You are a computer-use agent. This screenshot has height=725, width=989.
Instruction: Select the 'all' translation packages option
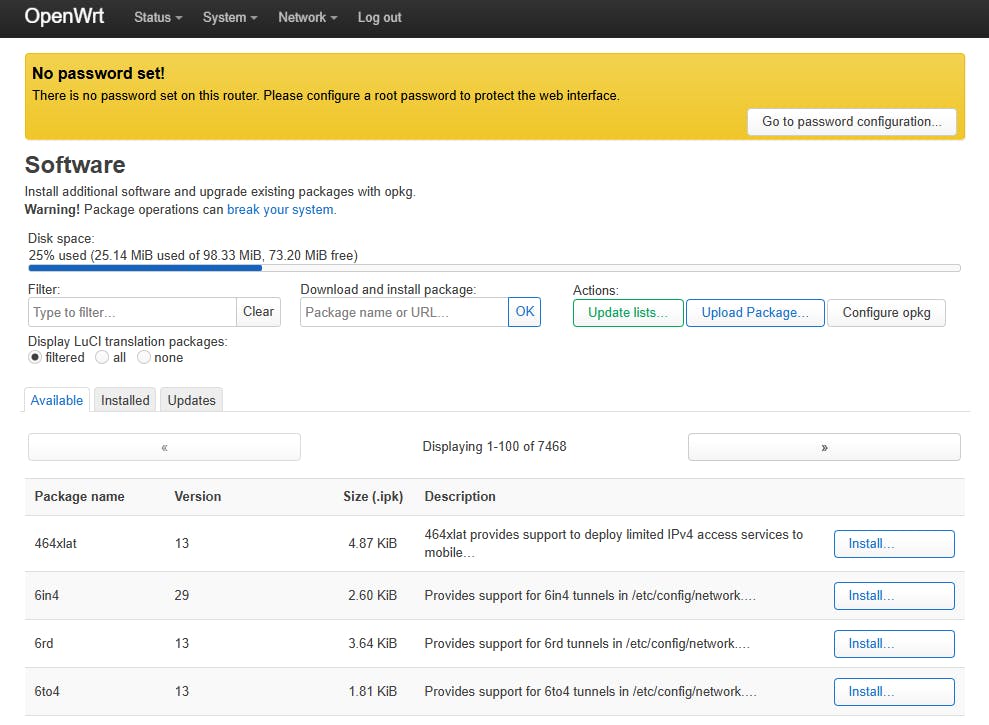[102, 357]
